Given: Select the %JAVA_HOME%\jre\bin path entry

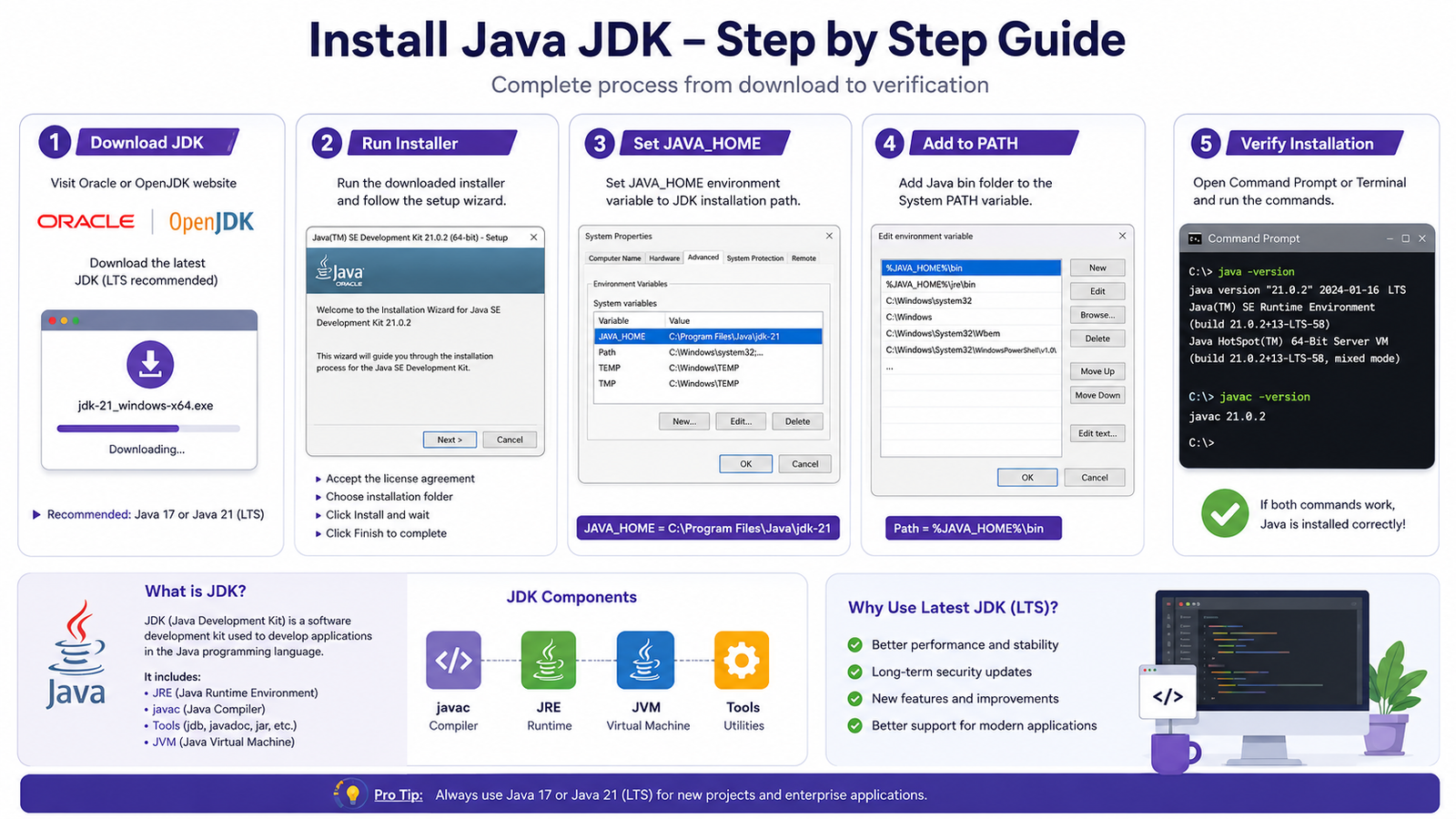Looking at the screenshot, I should point(971,284).
